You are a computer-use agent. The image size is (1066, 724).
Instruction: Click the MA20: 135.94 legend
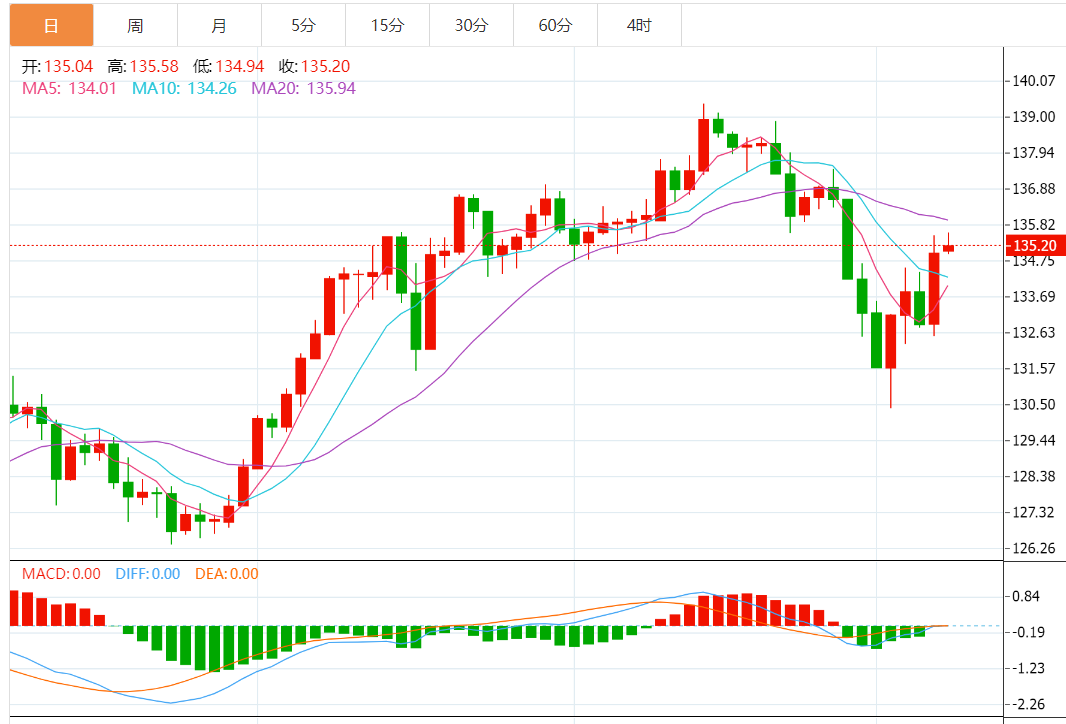click(x=303, y=88)
